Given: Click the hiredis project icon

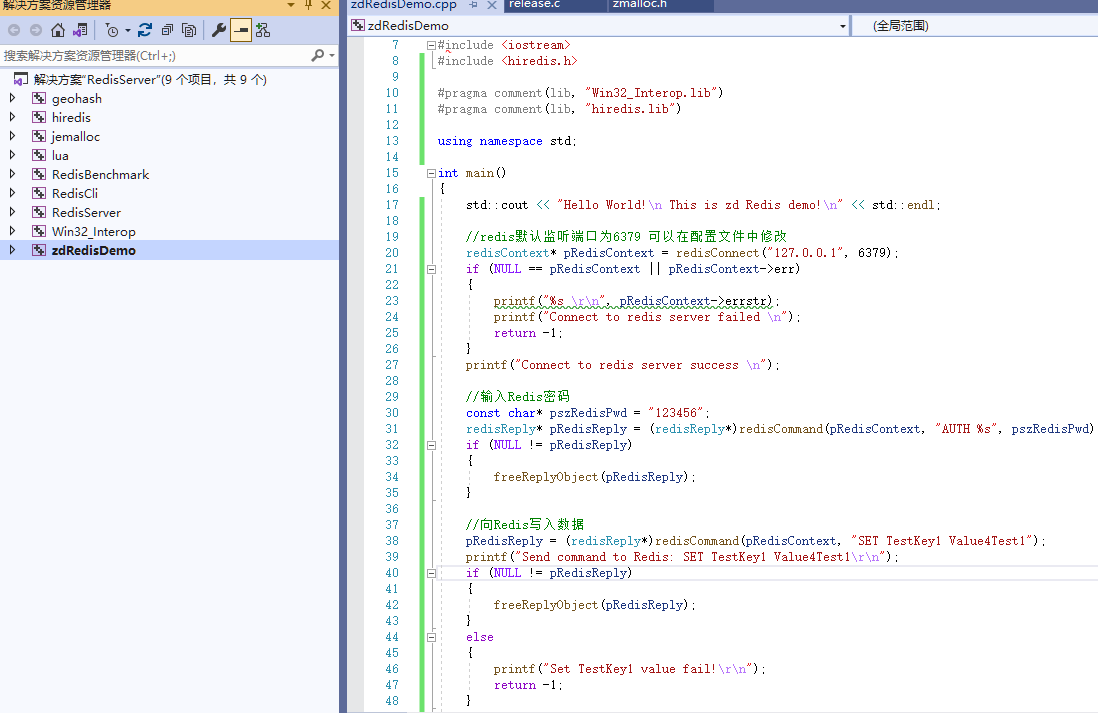Looking at the screenshot, I should click(x=39, y=117).
